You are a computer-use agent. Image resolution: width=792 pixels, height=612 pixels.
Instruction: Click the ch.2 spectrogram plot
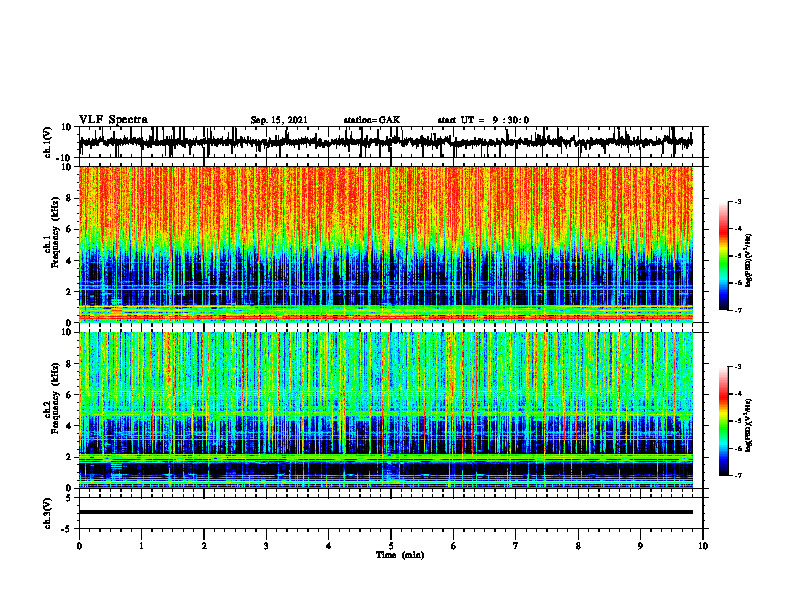[385, 410]
